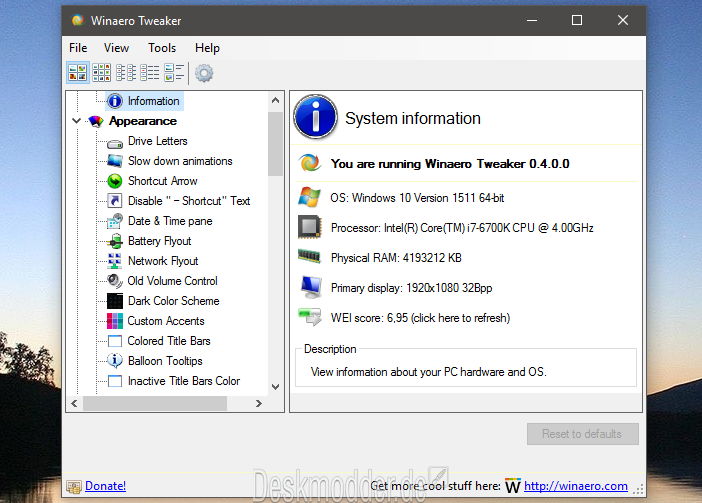Click the colorful Custom Accents icon
702x503 pixels.
pos(115,321)
